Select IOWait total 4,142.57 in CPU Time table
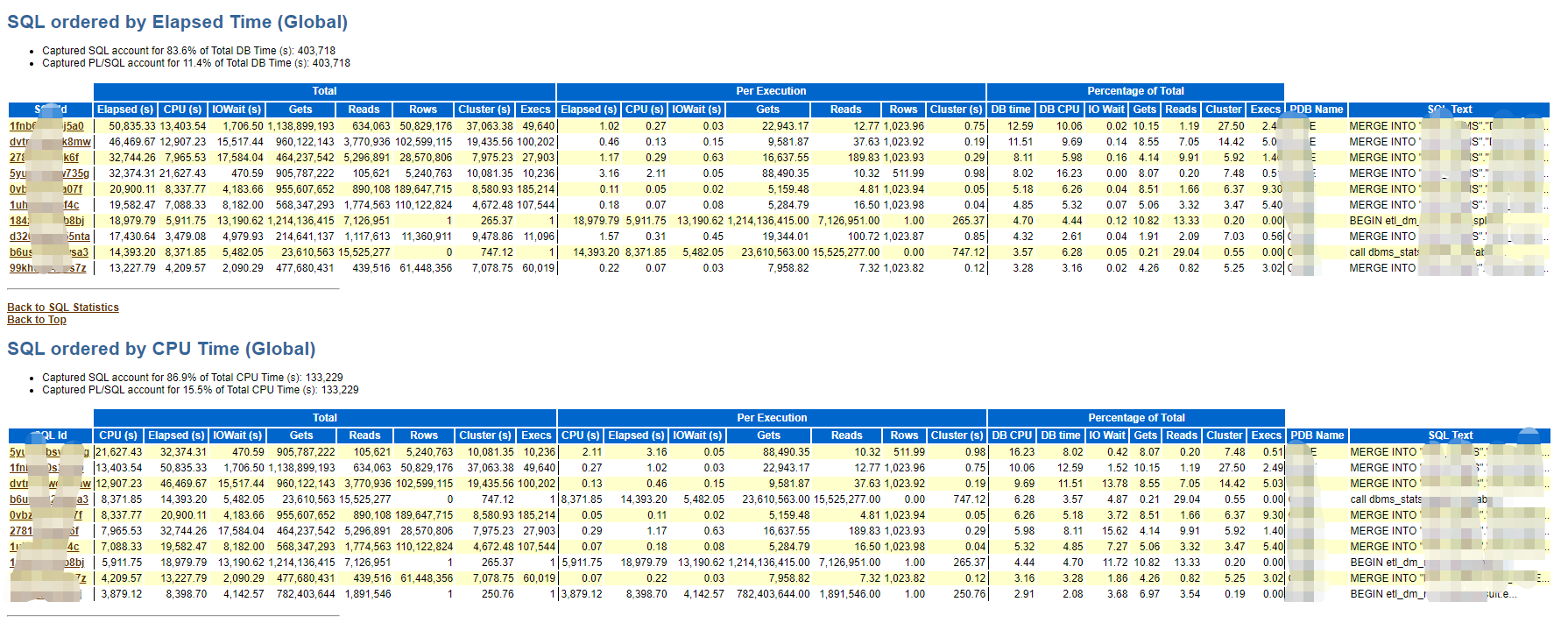Viewport: 1568px width, 623px height. coord(242,594)
